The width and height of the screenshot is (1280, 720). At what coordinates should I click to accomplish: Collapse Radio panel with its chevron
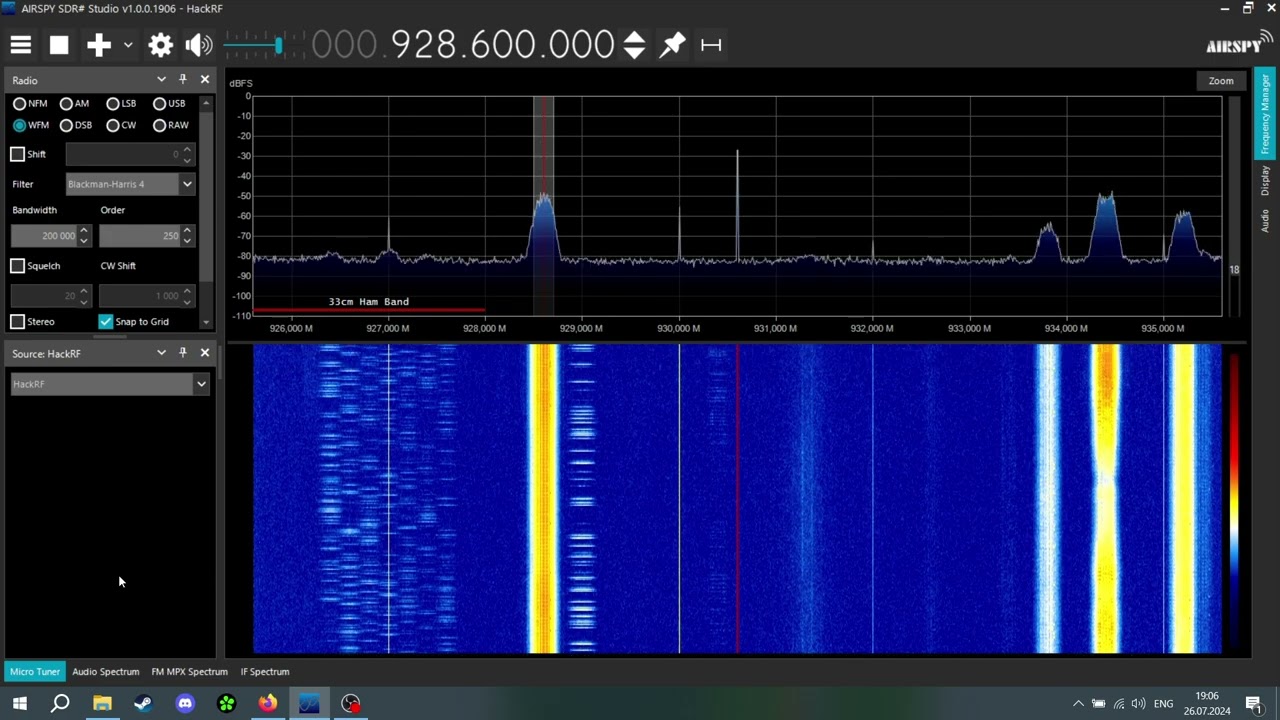click(161, 80)
